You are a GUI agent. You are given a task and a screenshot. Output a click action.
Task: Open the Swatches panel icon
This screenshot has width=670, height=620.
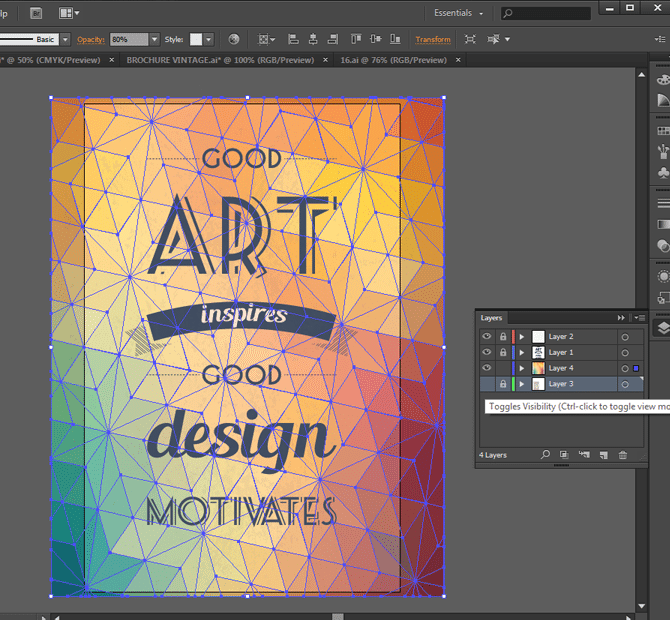662,129
